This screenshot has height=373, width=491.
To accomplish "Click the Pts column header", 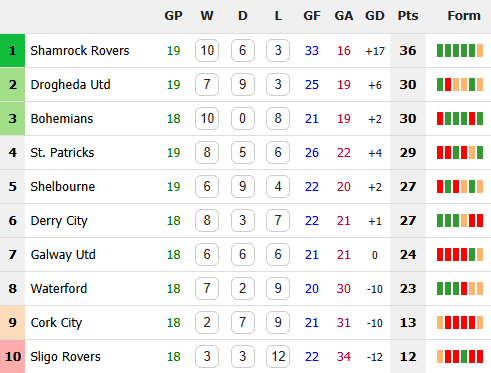I will (408, 16).
